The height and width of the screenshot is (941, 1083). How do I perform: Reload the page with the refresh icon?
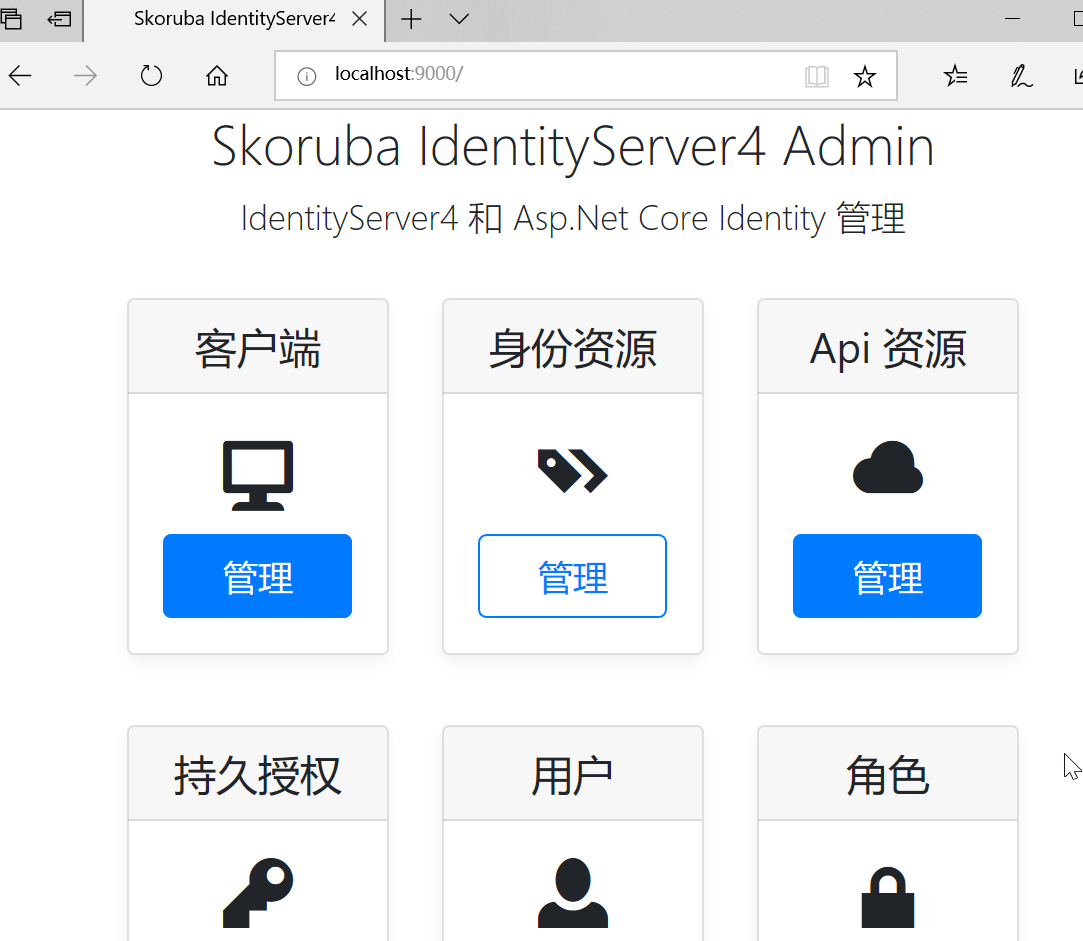151,75
